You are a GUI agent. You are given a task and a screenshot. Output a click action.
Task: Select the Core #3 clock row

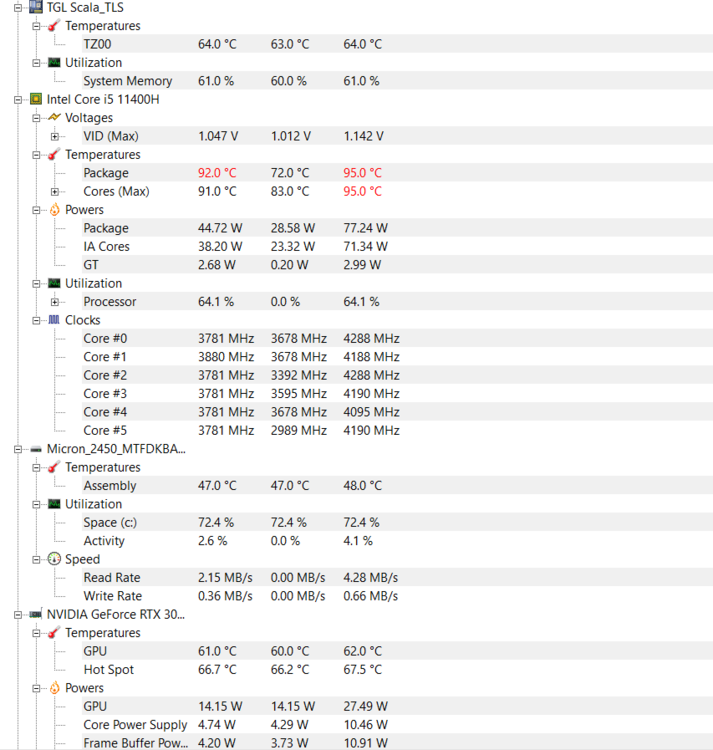[397, 394]
